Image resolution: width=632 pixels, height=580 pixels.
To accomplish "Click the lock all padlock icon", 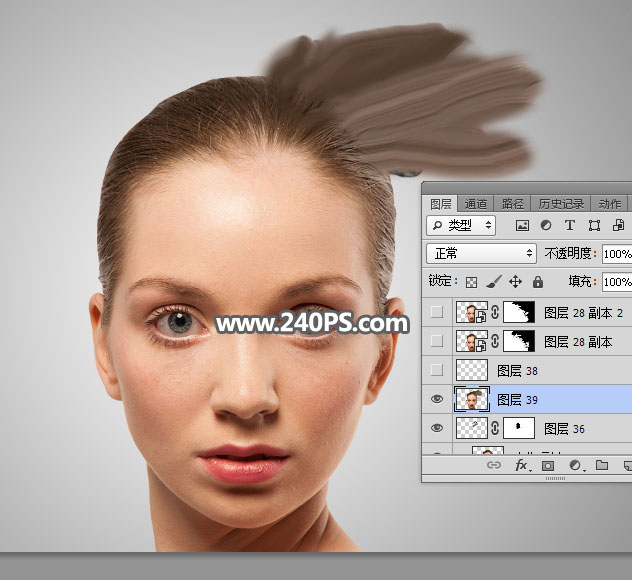I will [538, 282].
